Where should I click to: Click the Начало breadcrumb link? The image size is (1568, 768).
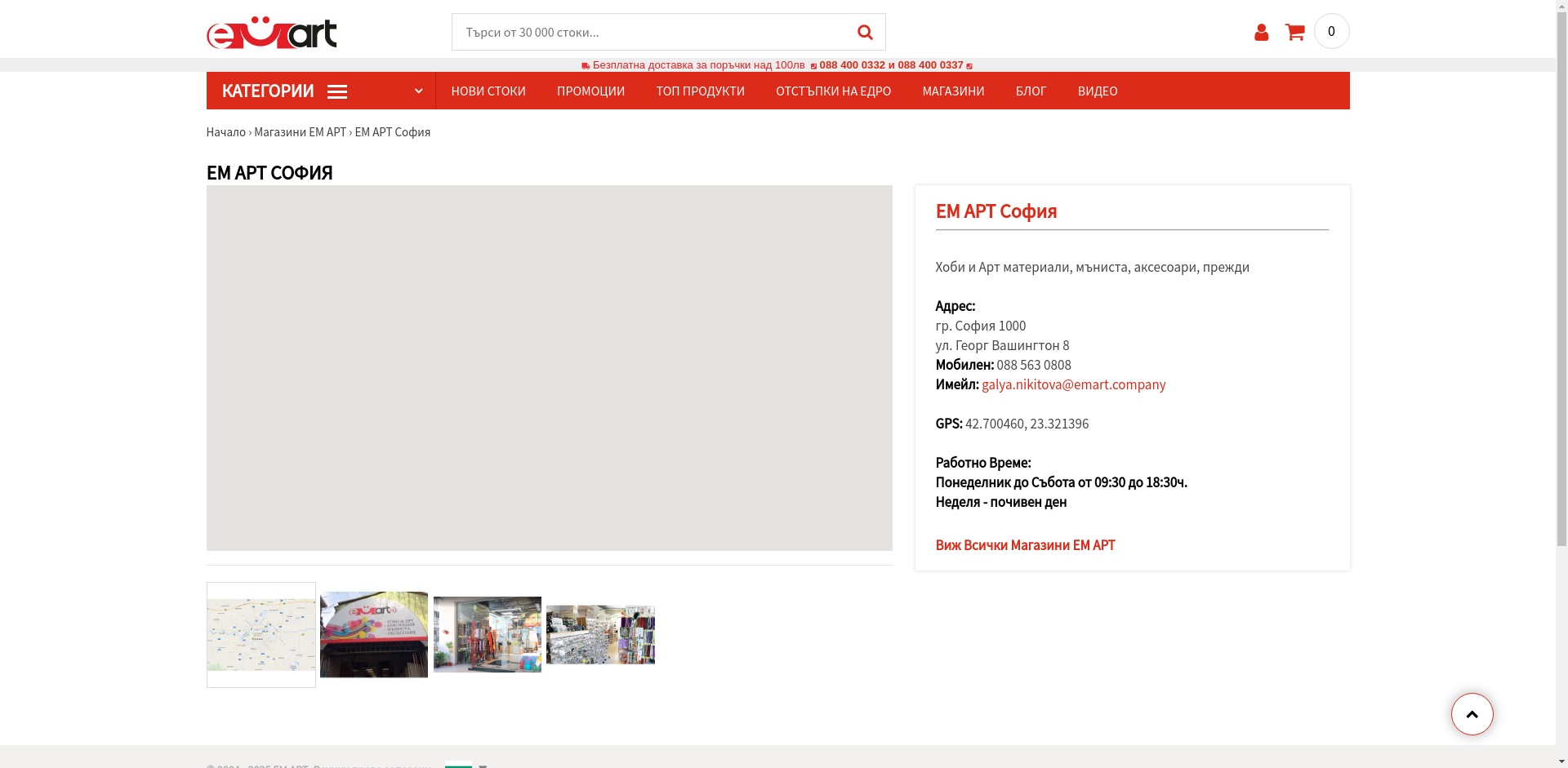pos(225,132)
